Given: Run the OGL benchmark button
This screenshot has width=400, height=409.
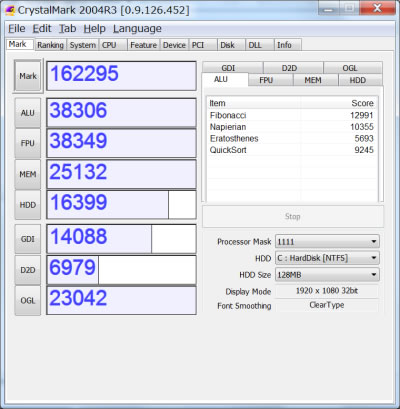Looking at the screenshot, I should [x=28, y=300].
